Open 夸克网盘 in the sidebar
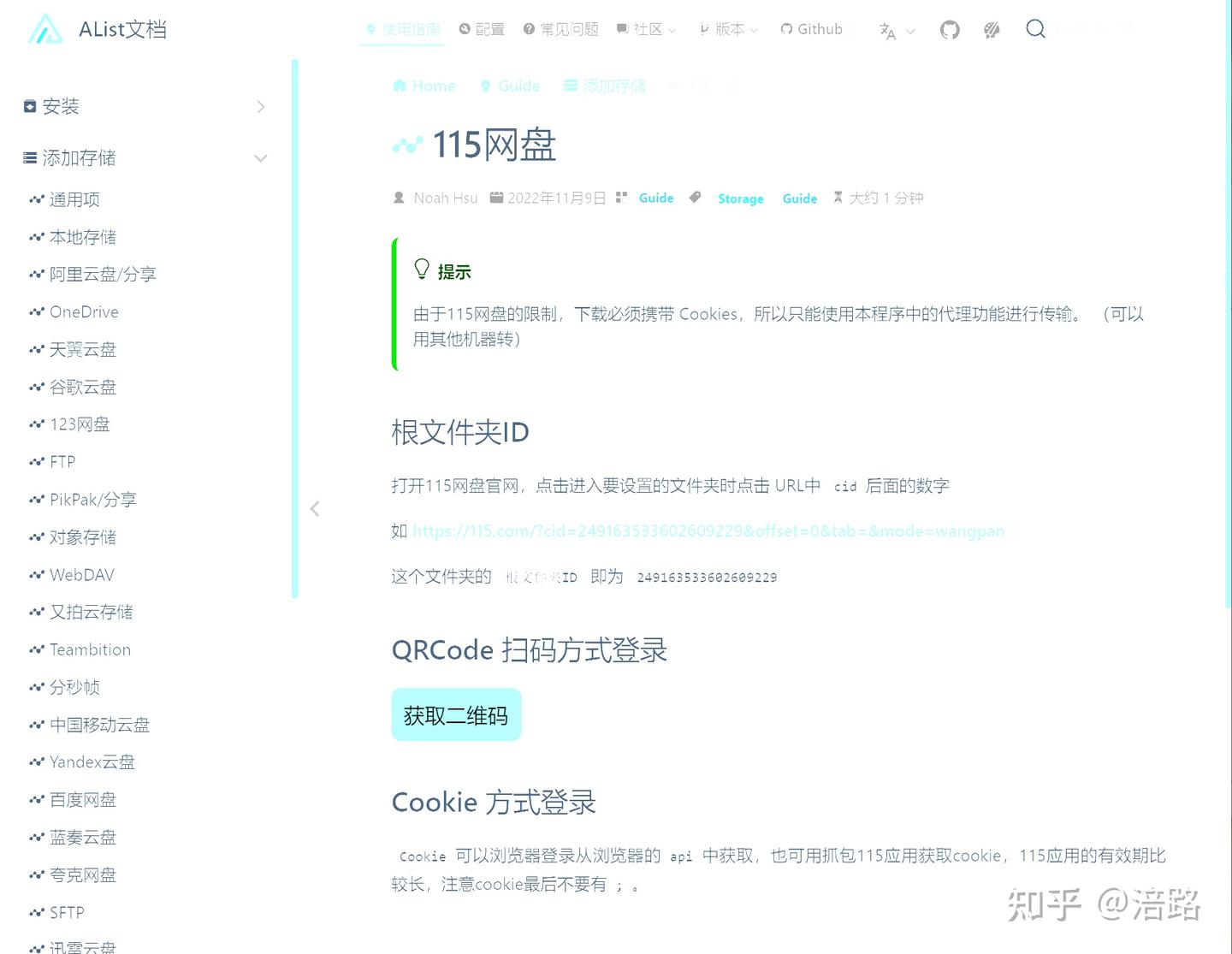This screenshot has height=954, width=1232. [x=74, y=875]
